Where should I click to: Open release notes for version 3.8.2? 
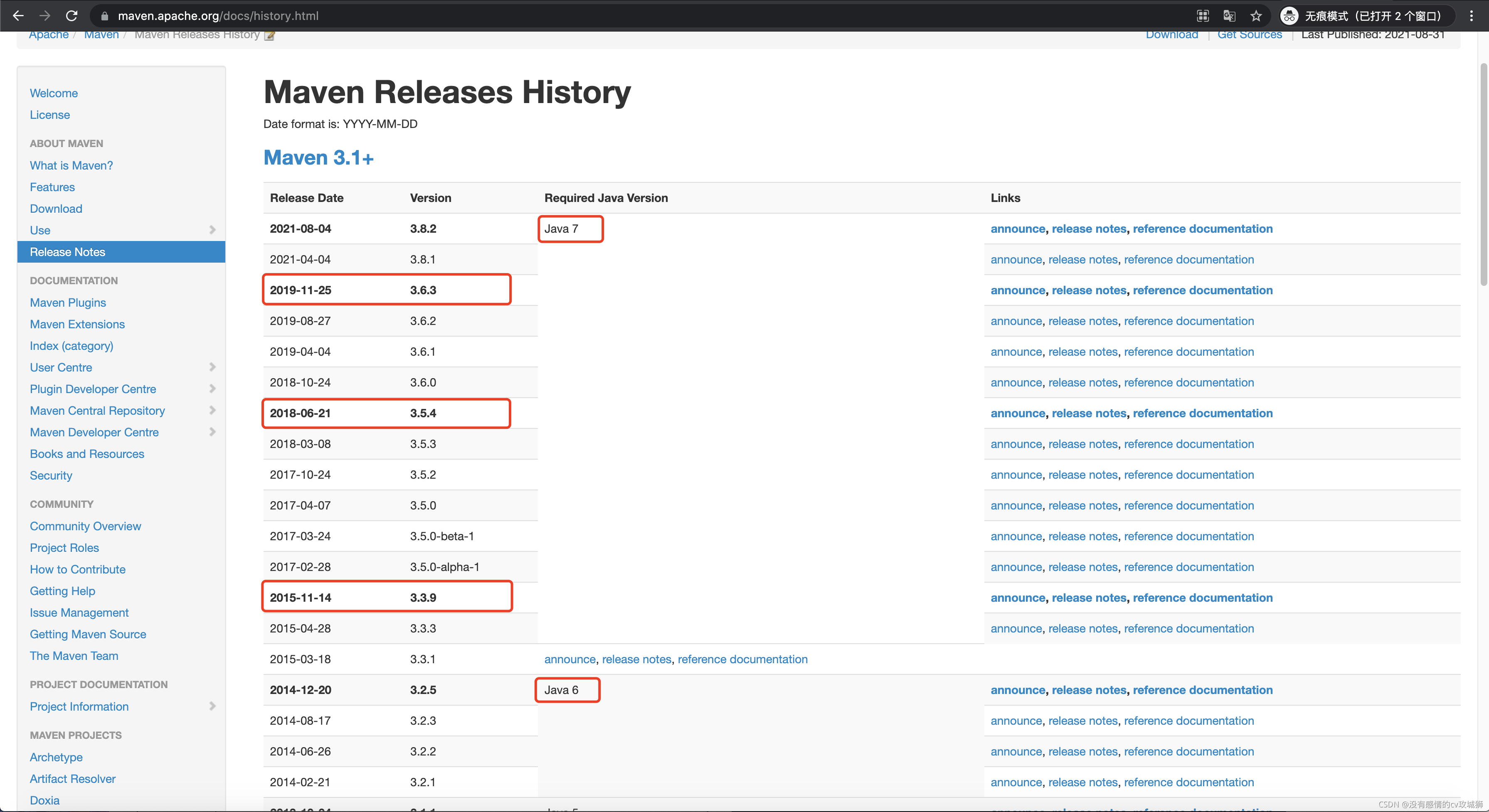[x=1089, y=228]
